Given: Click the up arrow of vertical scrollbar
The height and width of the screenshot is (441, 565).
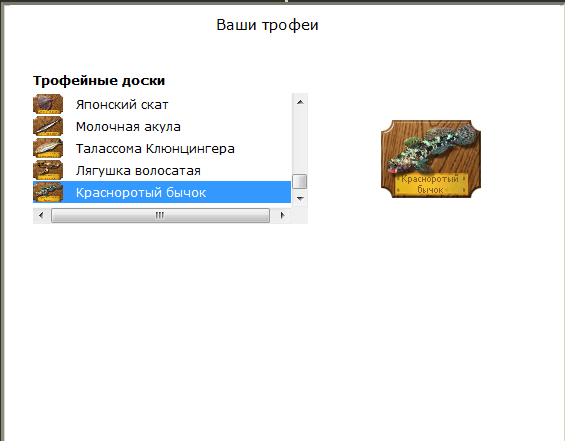Looking at the screenshot, I should (300, 102).
